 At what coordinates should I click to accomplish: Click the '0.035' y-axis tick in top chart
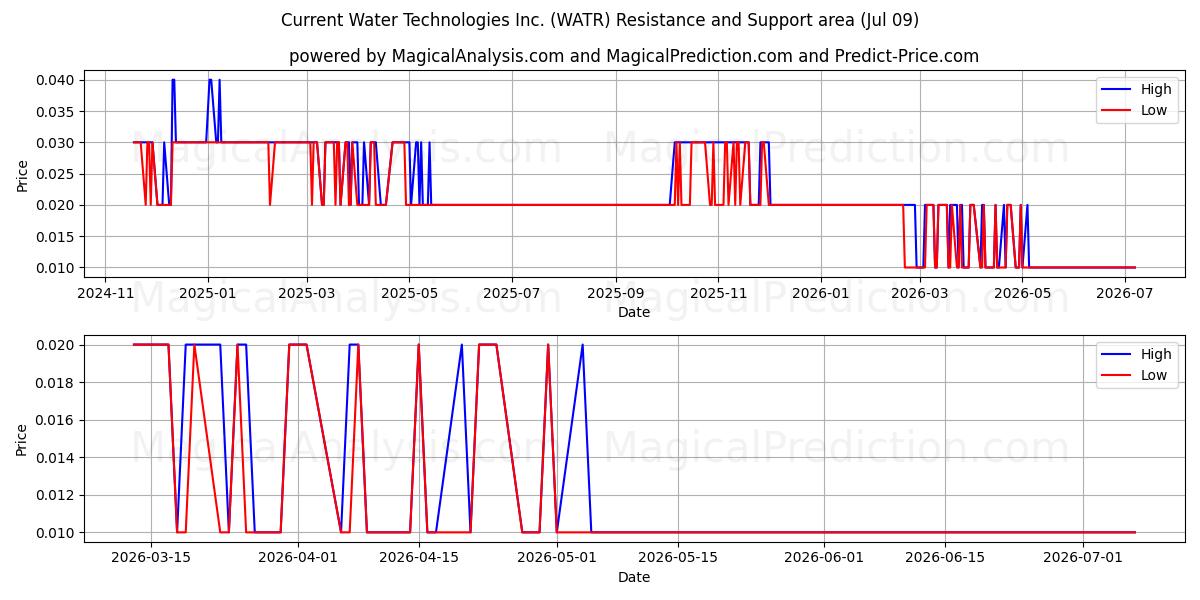(x=56, y=112)
